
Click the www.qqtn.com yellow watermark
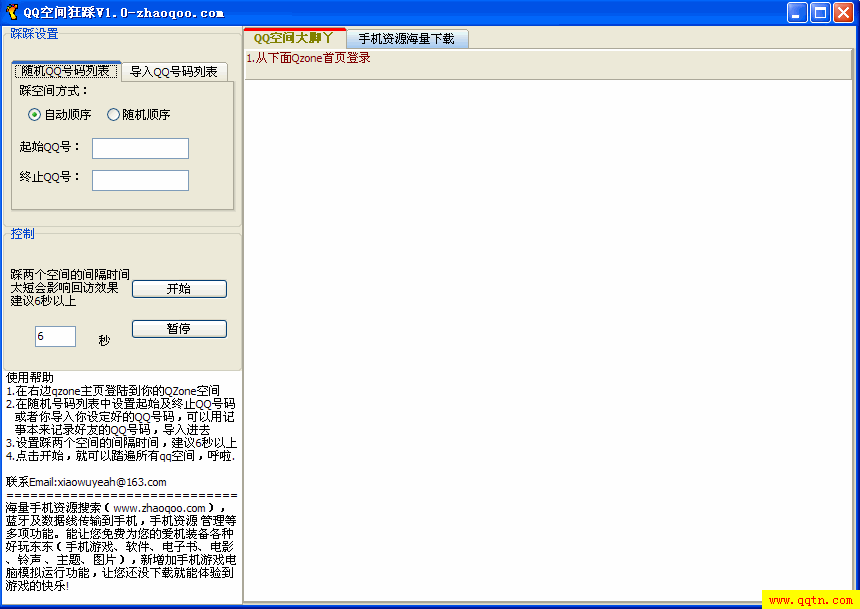click(810, 600)
